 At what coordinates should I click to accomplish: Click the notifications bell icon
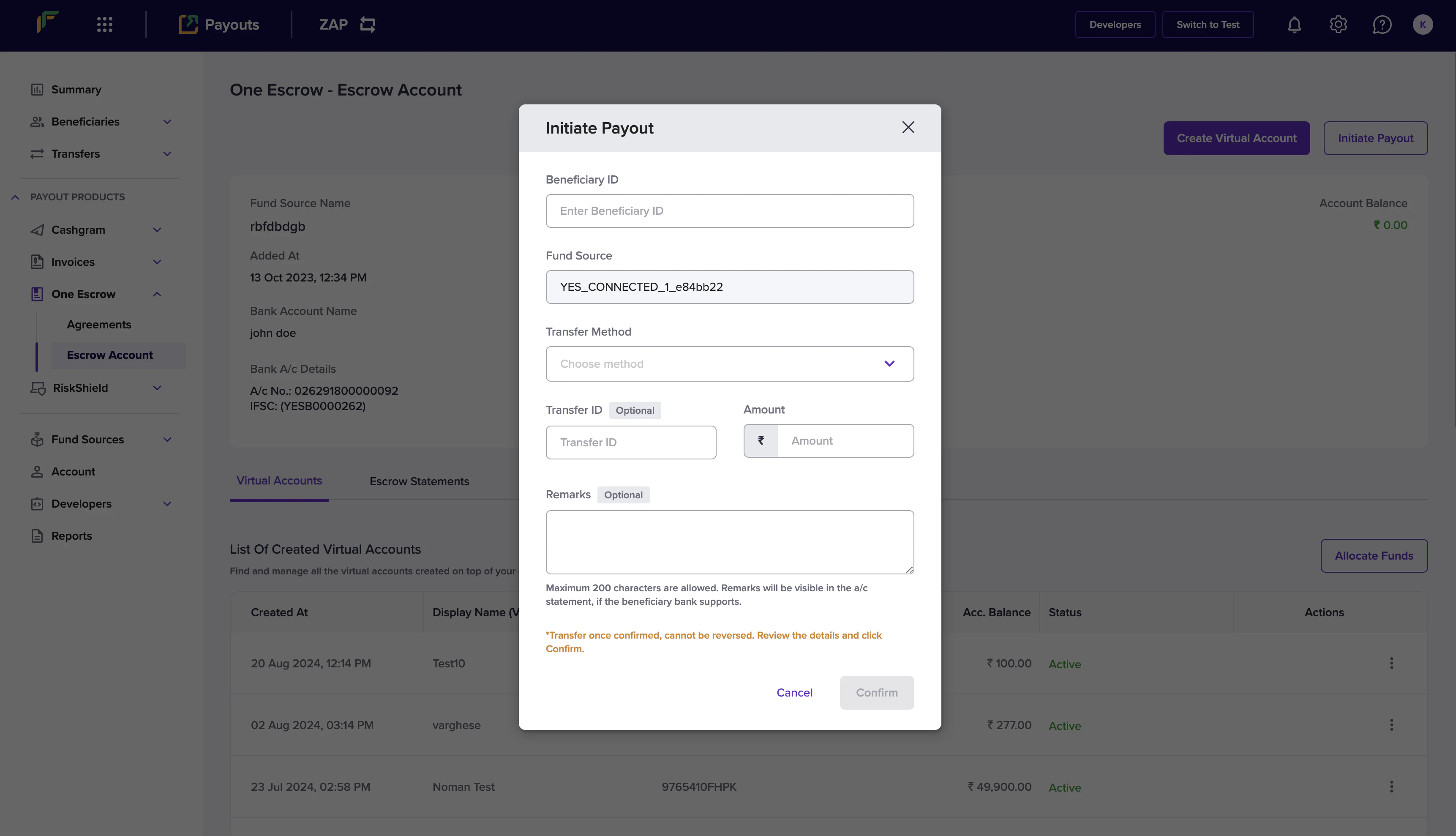coord(1294,25)
